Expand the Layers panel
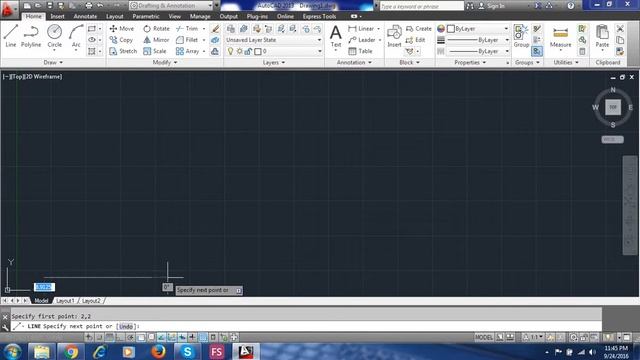Screen dimensions: 640x360 click(x=274, y=62)
